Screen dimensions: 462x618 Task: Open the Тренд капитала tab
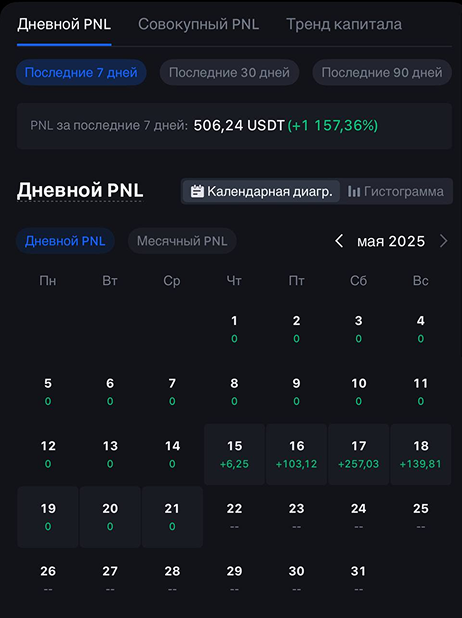click(344, 24)
